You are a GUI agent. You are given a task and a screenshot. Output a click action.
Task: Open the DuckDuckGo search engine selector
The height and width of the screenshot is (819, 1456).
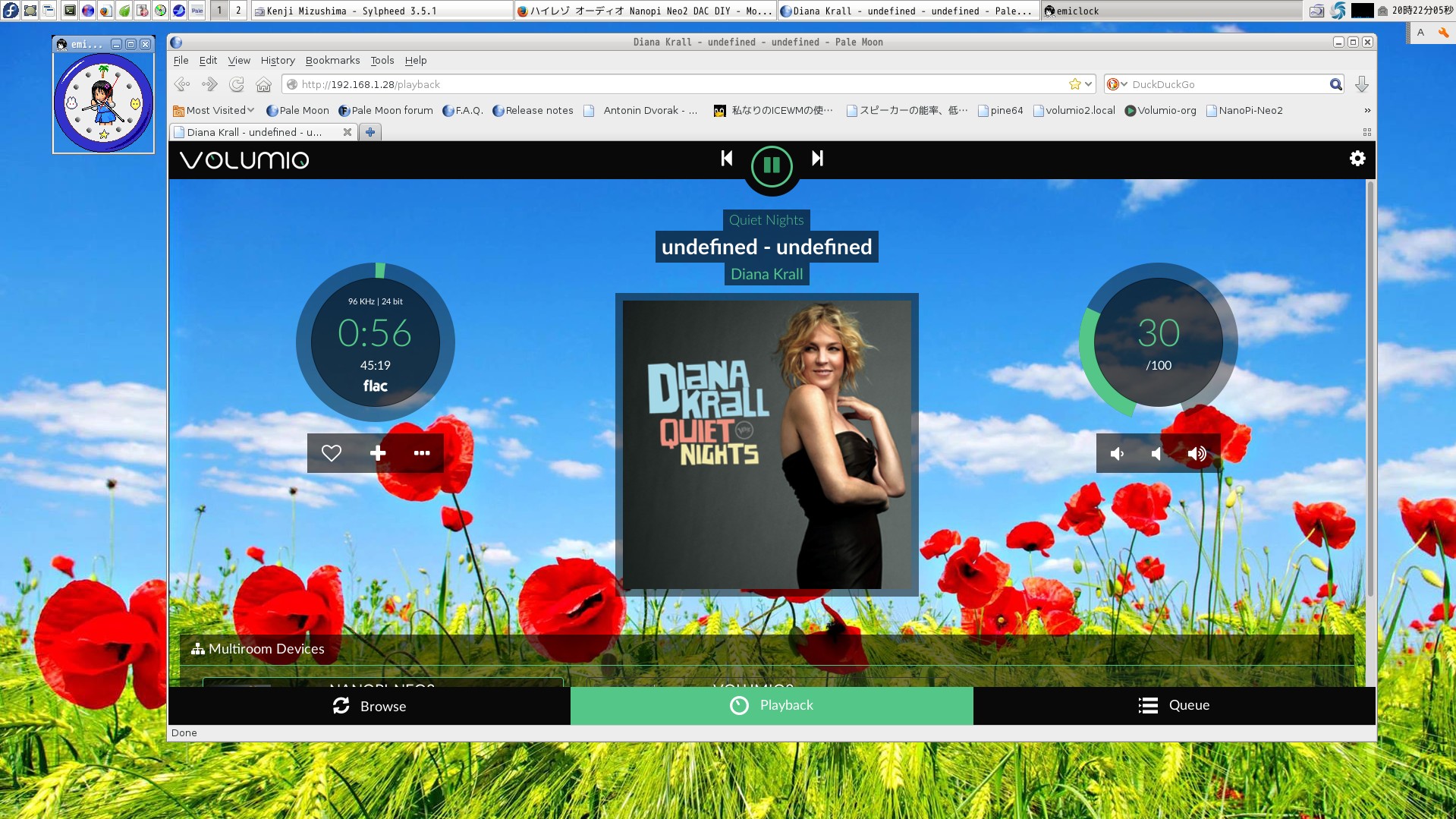1116,84
